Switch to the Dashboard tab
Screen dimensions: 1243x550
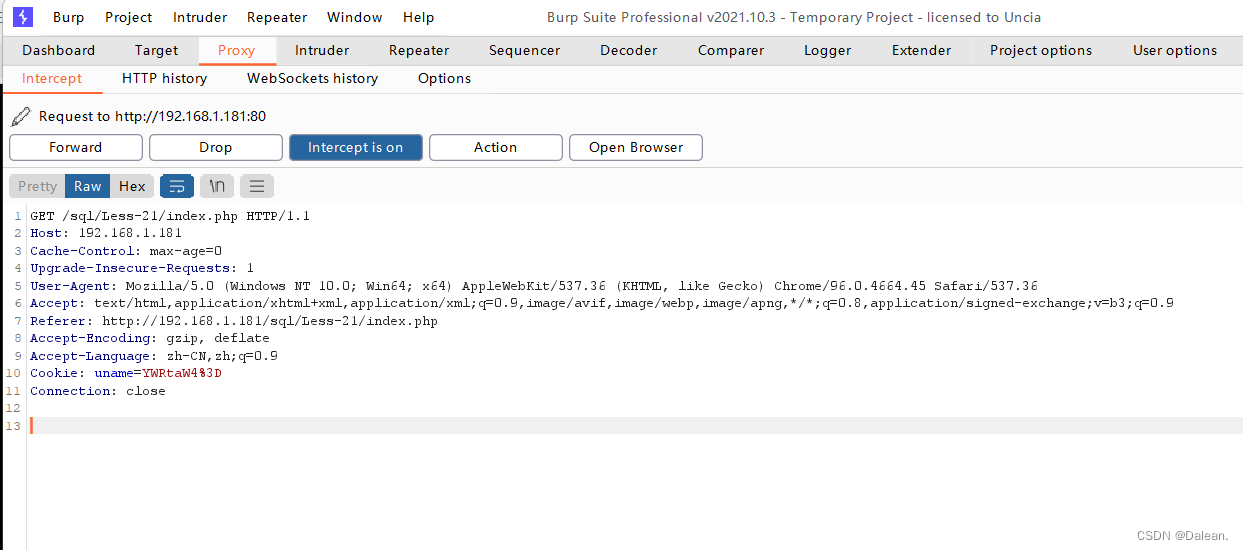point(59,50)
